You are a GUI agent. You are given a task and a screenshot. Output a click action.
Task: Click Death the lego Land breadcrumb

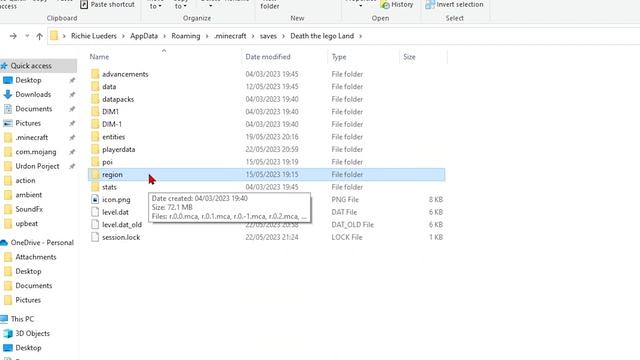(x=322, y=36)
